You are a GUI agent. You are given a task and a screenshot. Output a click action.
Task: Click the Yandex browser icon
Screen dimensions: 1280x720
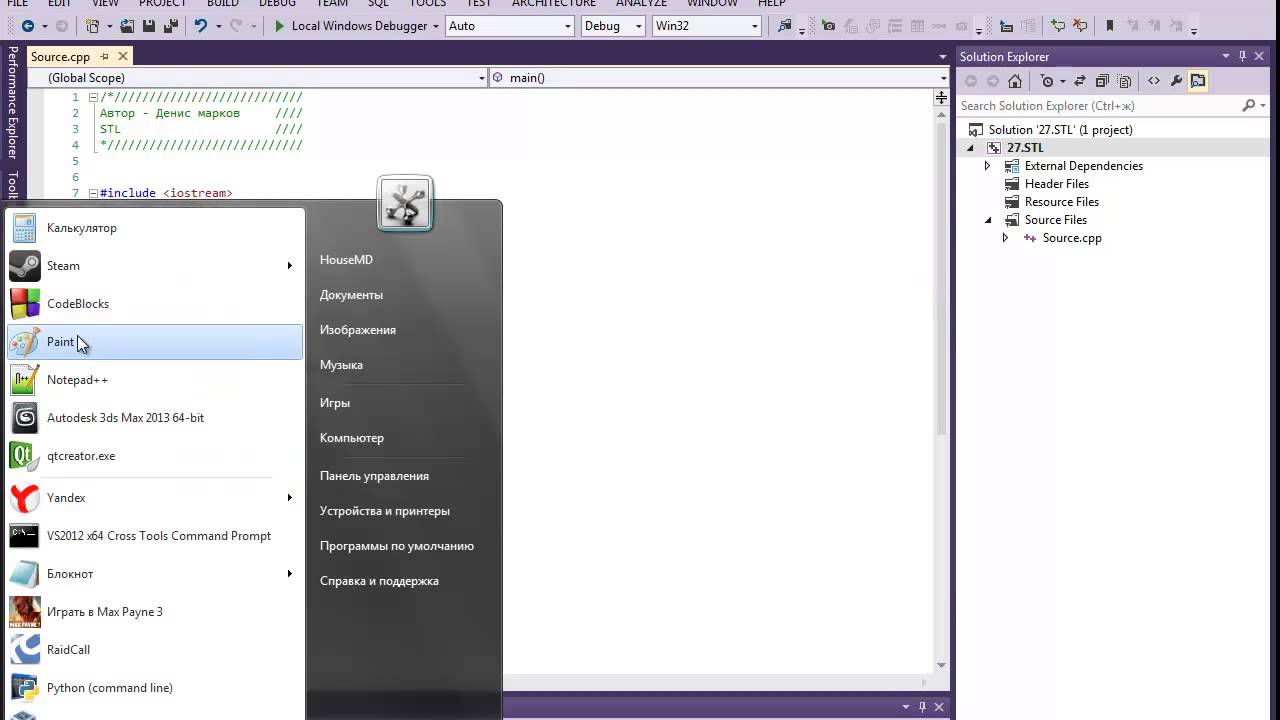[25, 498]
